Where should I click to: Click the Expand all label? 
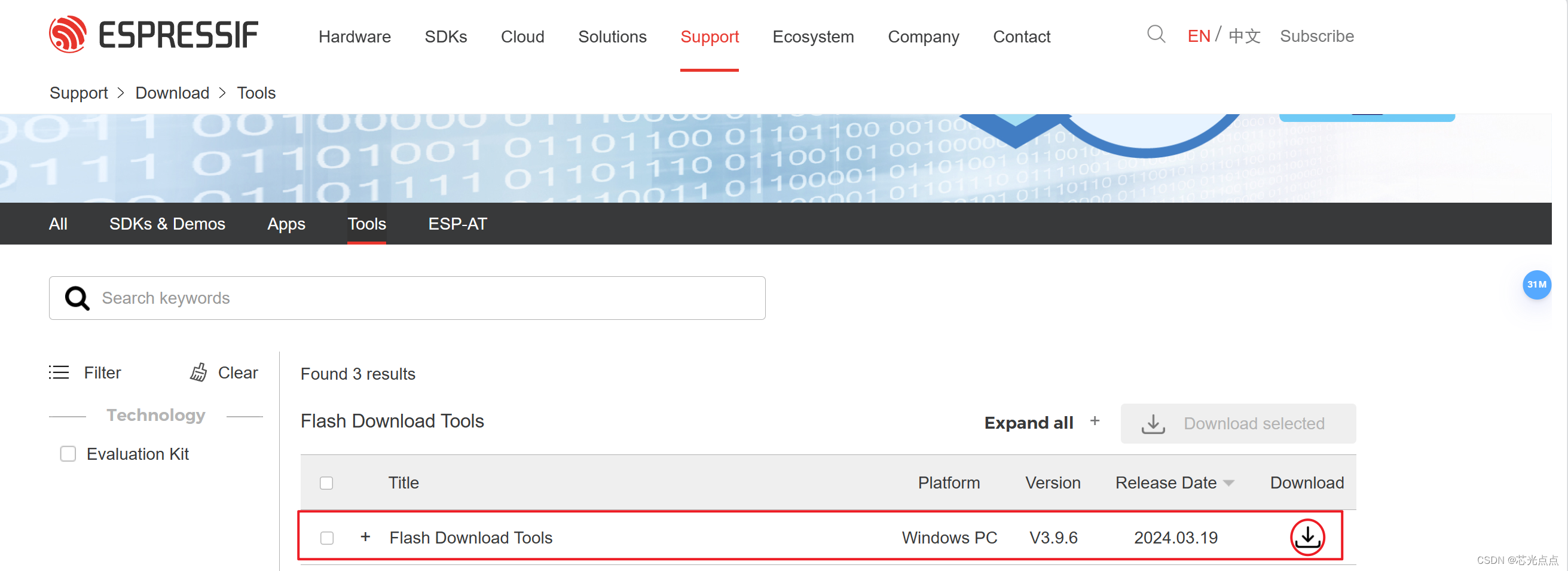pyautogui.click(x=1029, y=423)
